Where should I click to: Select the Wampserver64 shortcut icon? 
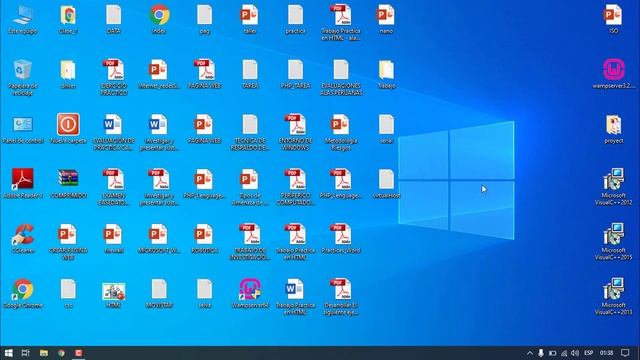click(250, 293)
